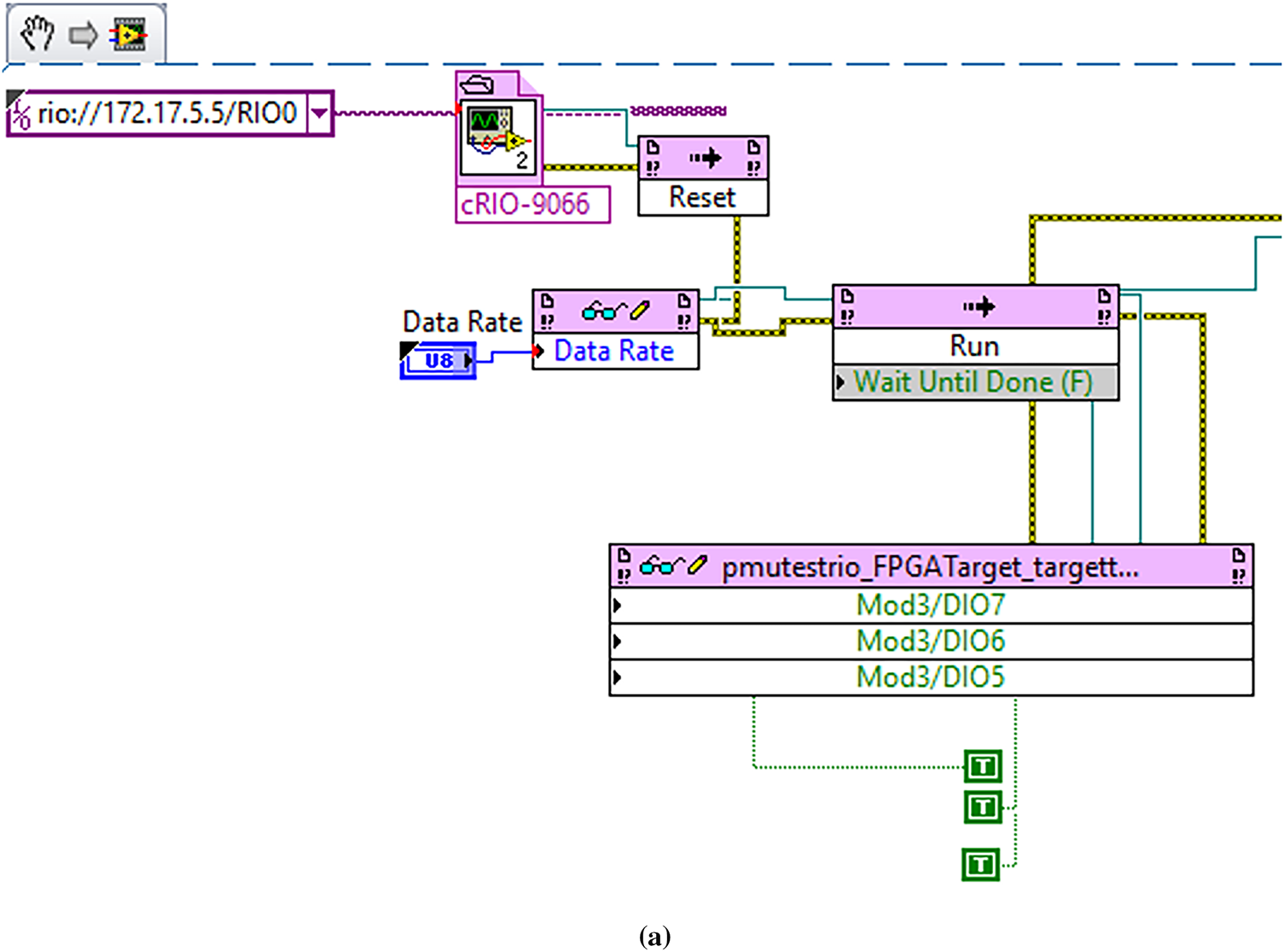Screen dimensions: 1284x952
Task: Toggle the top True boolean constant
Action: point(983,766)
